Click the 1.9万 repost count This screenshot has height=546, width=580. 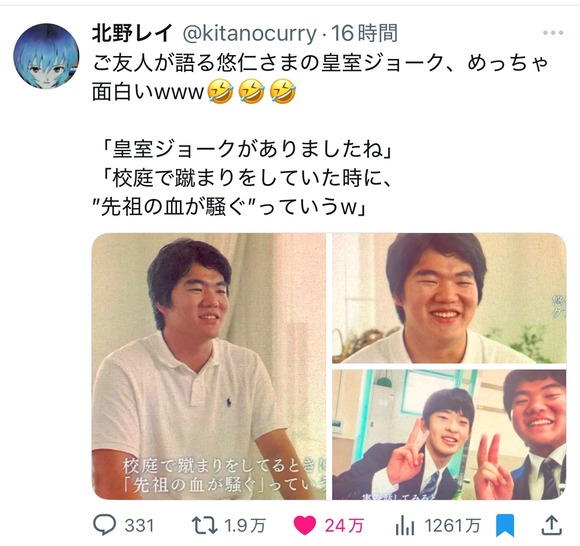tap(245, 526)
